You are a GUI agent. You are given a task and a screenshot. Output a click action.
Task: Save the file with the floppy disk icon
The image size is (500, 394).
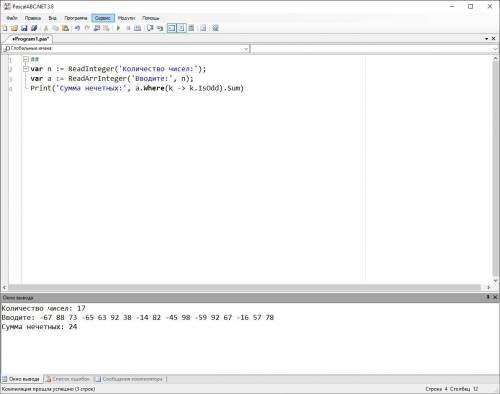click(x=24, y=28)
